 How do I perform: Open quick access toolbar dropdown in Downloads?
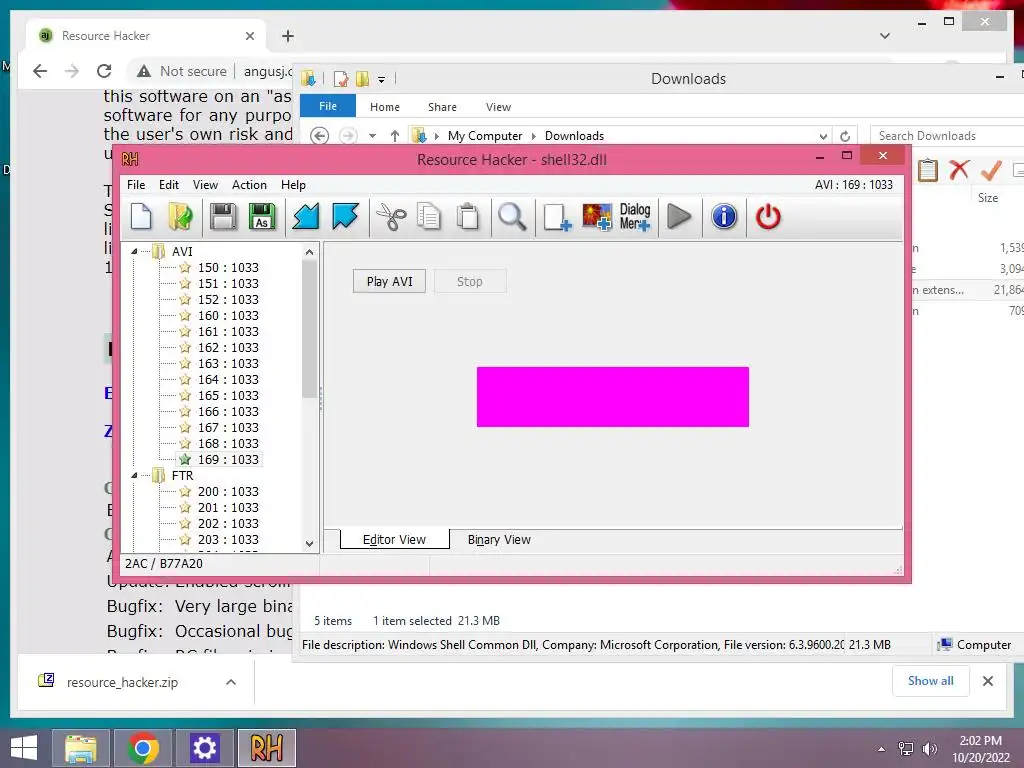[x=381, y=80]
